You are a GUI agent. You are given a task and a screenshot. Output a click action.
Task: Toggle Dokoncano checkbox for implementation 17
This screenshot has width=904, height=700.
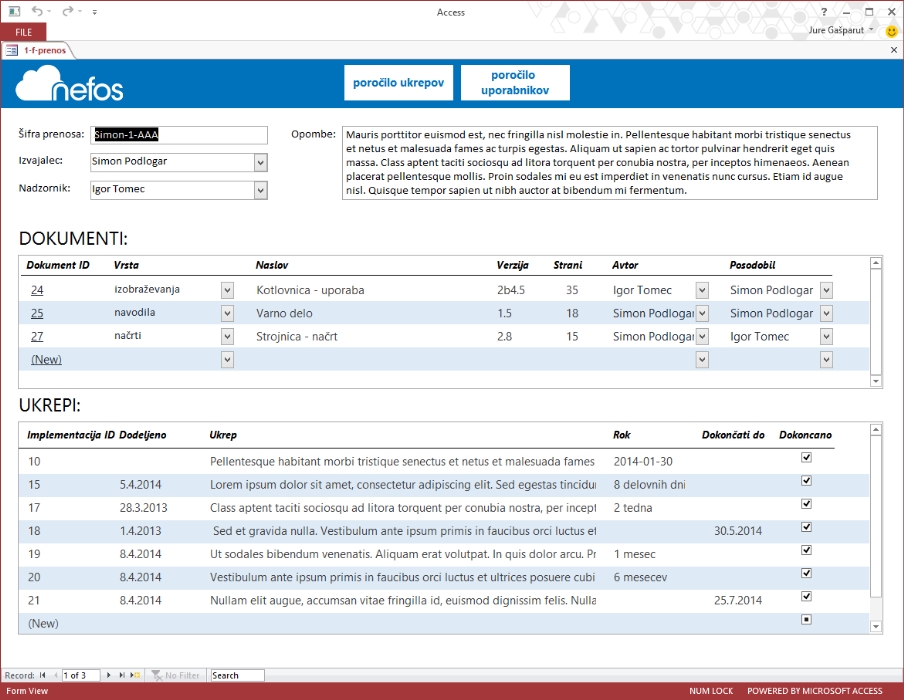pyautogui.click(x=806, y=503)
